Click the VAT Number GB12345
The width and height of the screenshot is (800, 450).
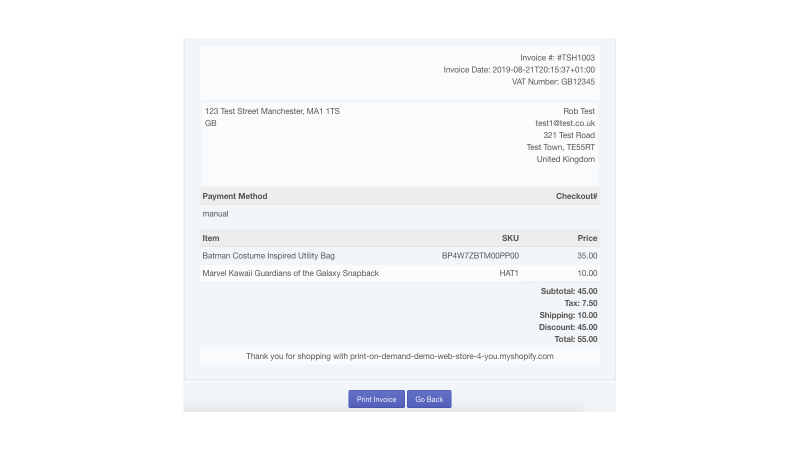(x=553, y=82)
